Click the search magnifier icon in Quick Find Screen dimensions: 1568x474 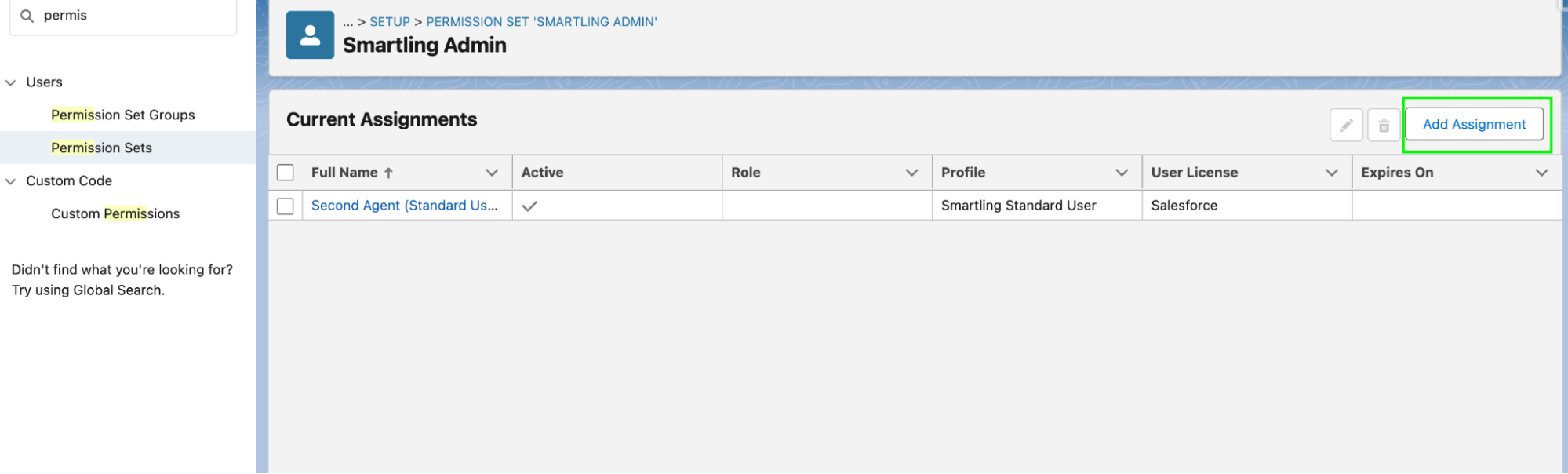[x=27, y=16]
